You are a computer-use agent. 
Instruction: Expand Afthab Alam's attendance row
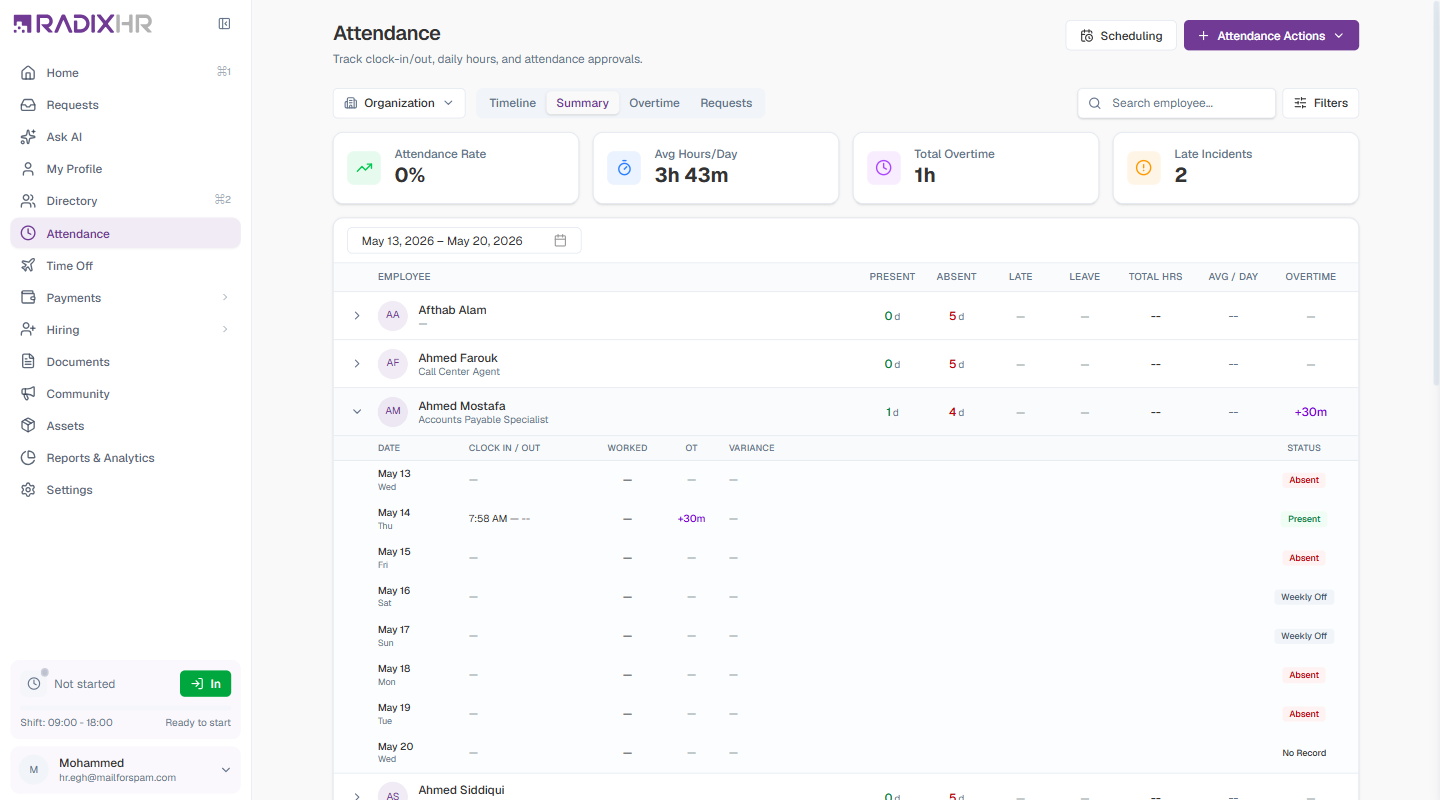(357, 316)
